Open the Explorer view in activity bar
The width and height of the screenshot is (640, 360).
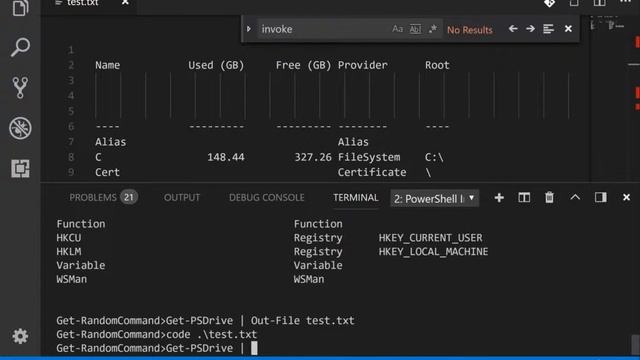20,7
